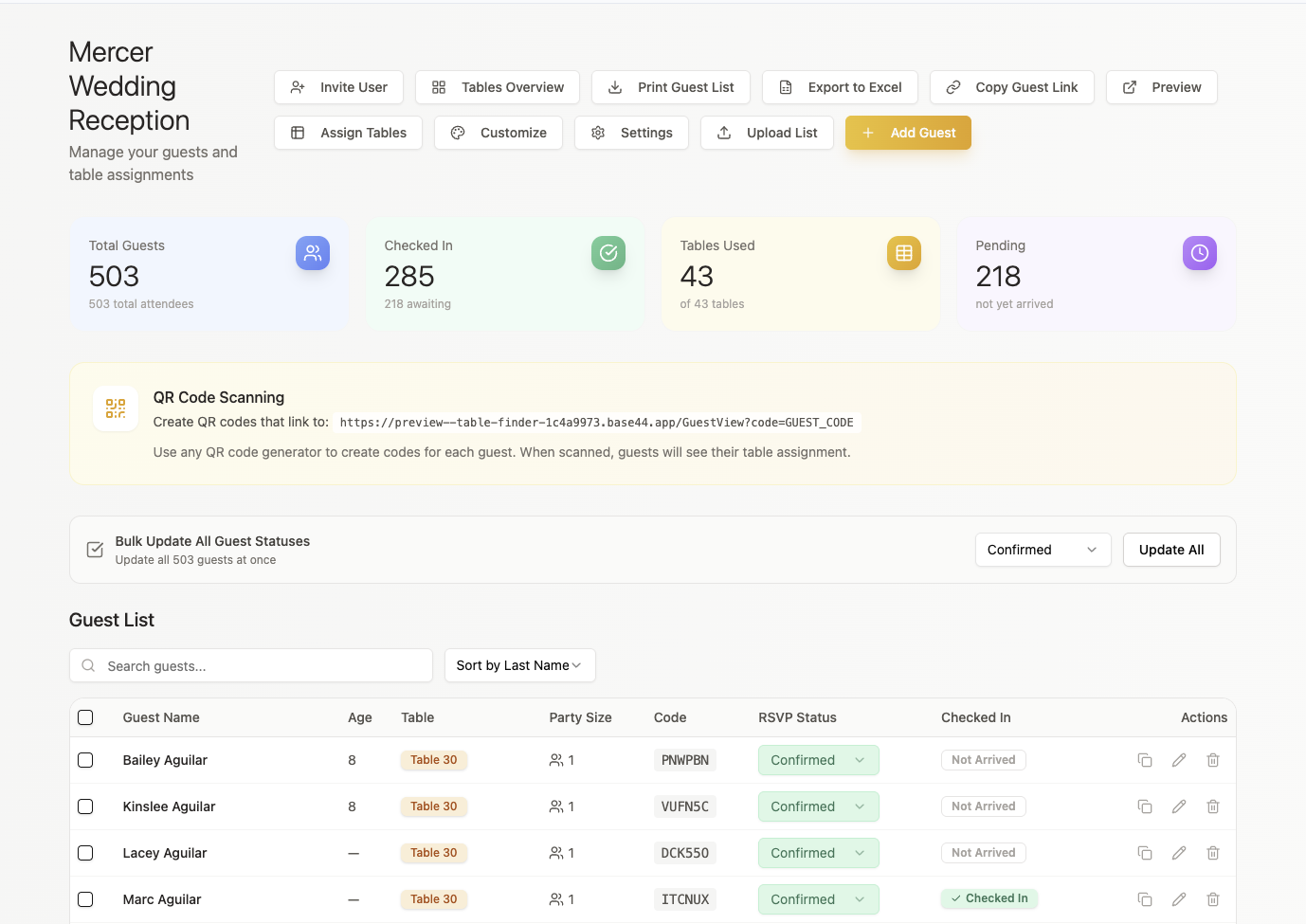
Task: Delete Marc Aguilar using the trash icon
Action: coord(1213,899)
